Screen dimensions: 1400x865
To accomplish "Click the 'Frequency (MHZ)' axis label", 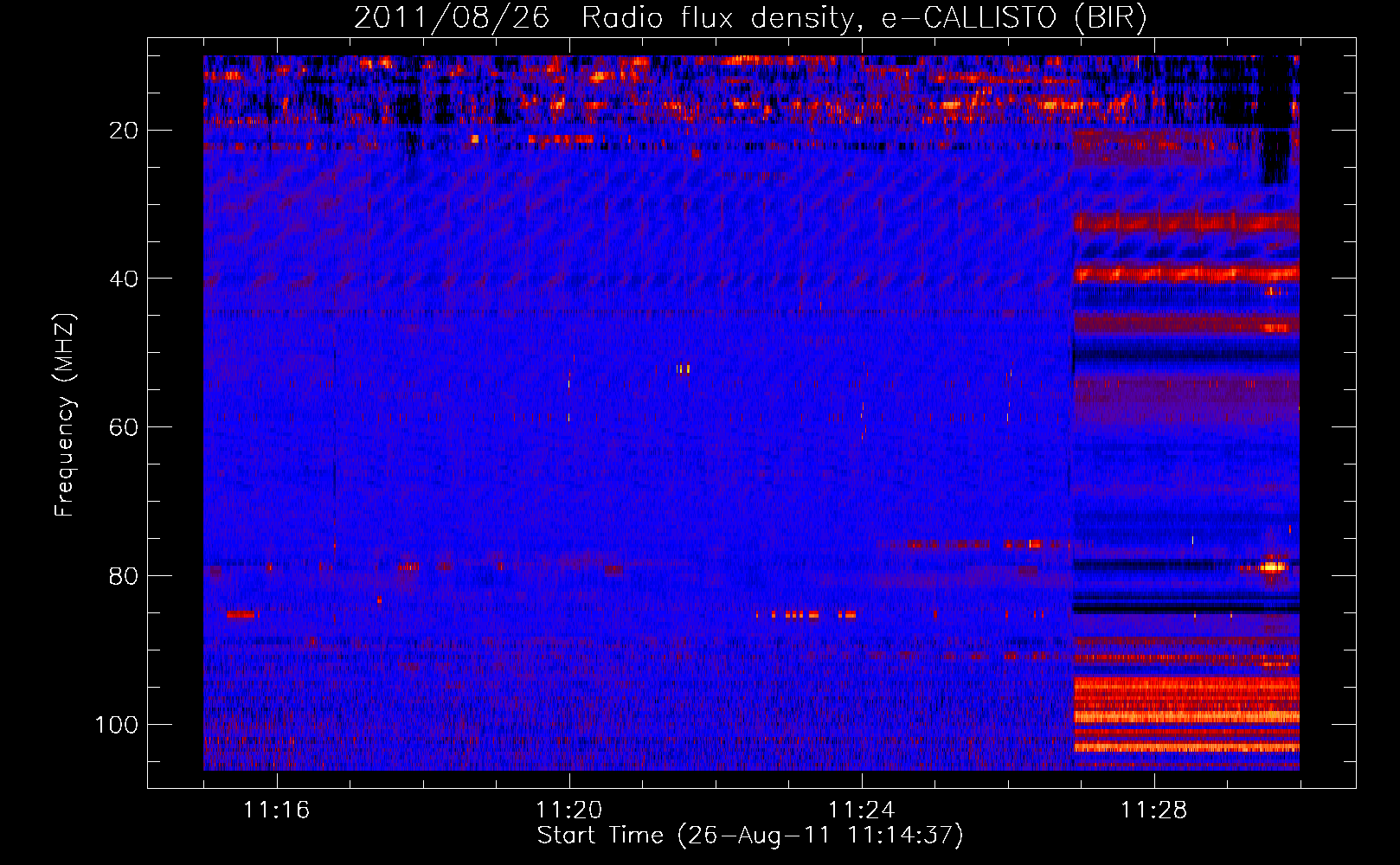I will 65,414.
